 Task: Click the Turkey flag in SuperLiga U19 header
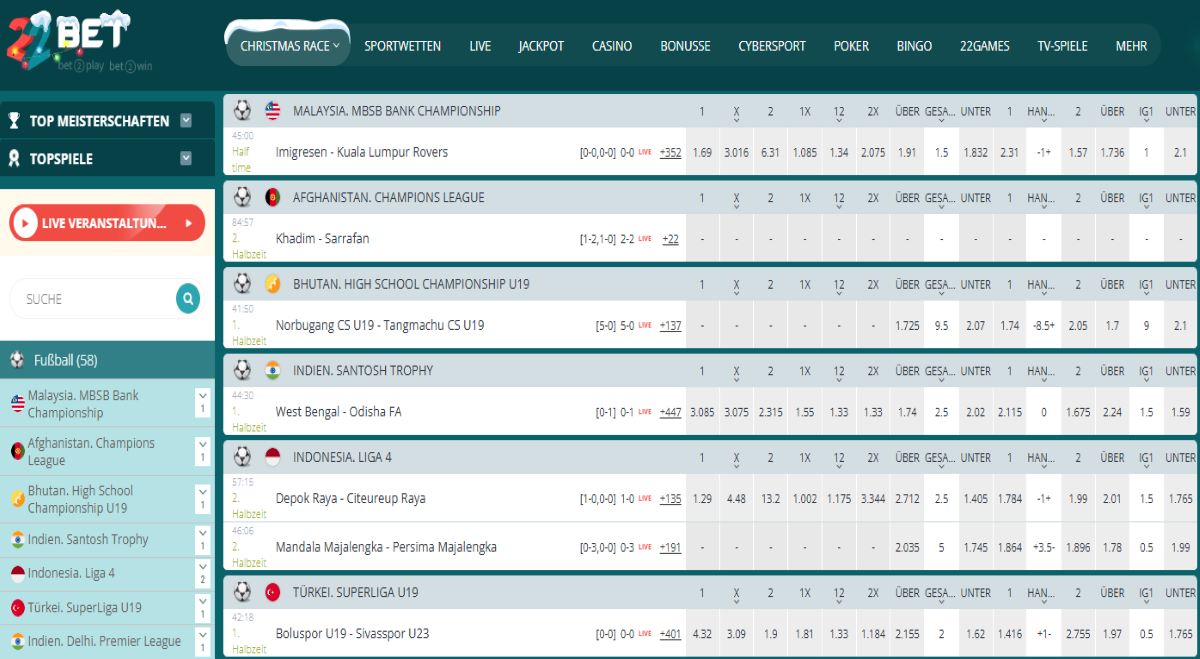273,592
